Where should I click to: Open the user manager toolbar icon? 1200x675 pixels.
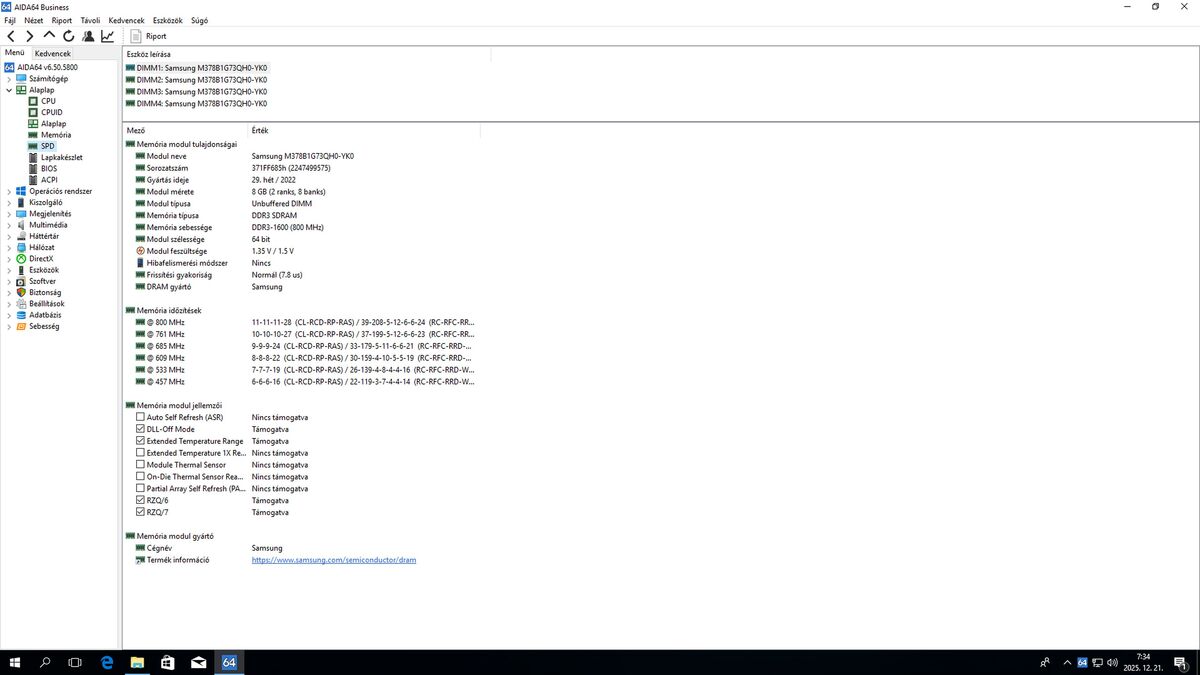tap(88, 36)
